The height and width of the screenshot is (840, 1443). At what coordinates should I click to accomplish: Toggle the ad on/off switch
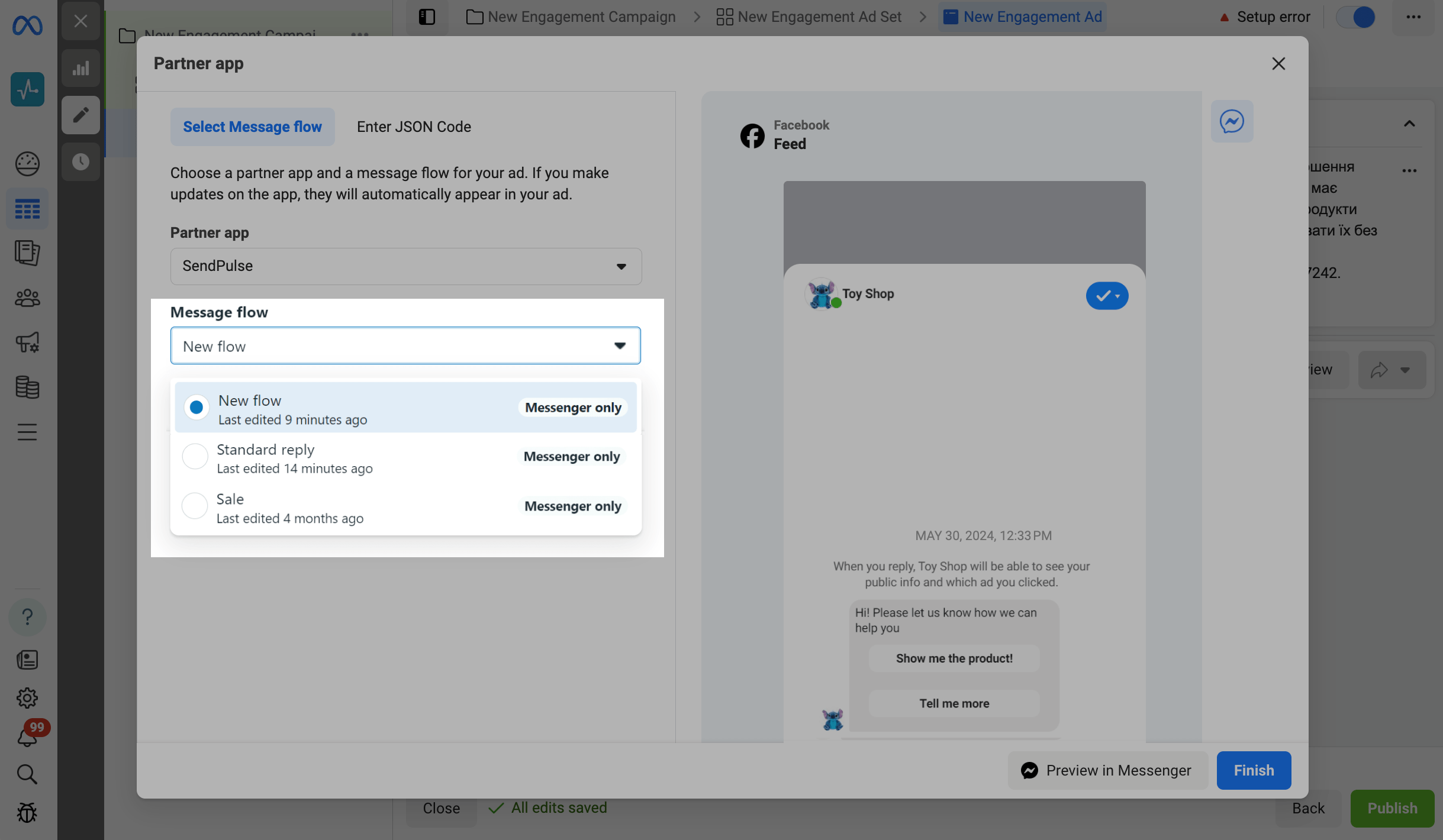[x=1355, y=17]
